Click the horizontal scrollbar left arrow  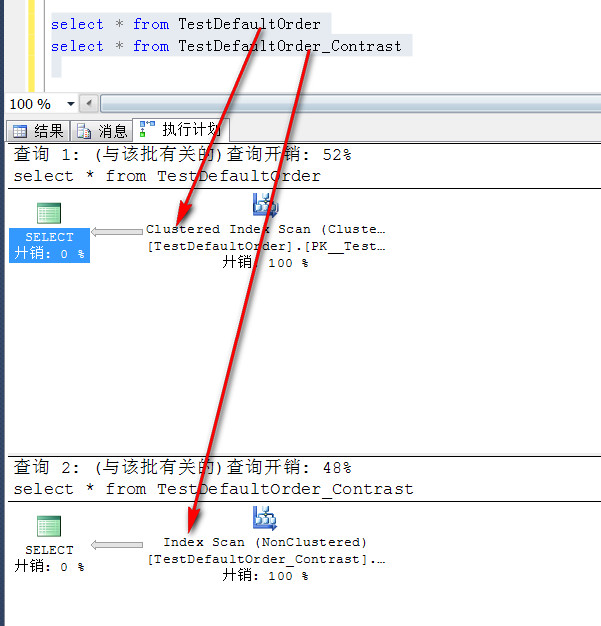pos(89,104)
